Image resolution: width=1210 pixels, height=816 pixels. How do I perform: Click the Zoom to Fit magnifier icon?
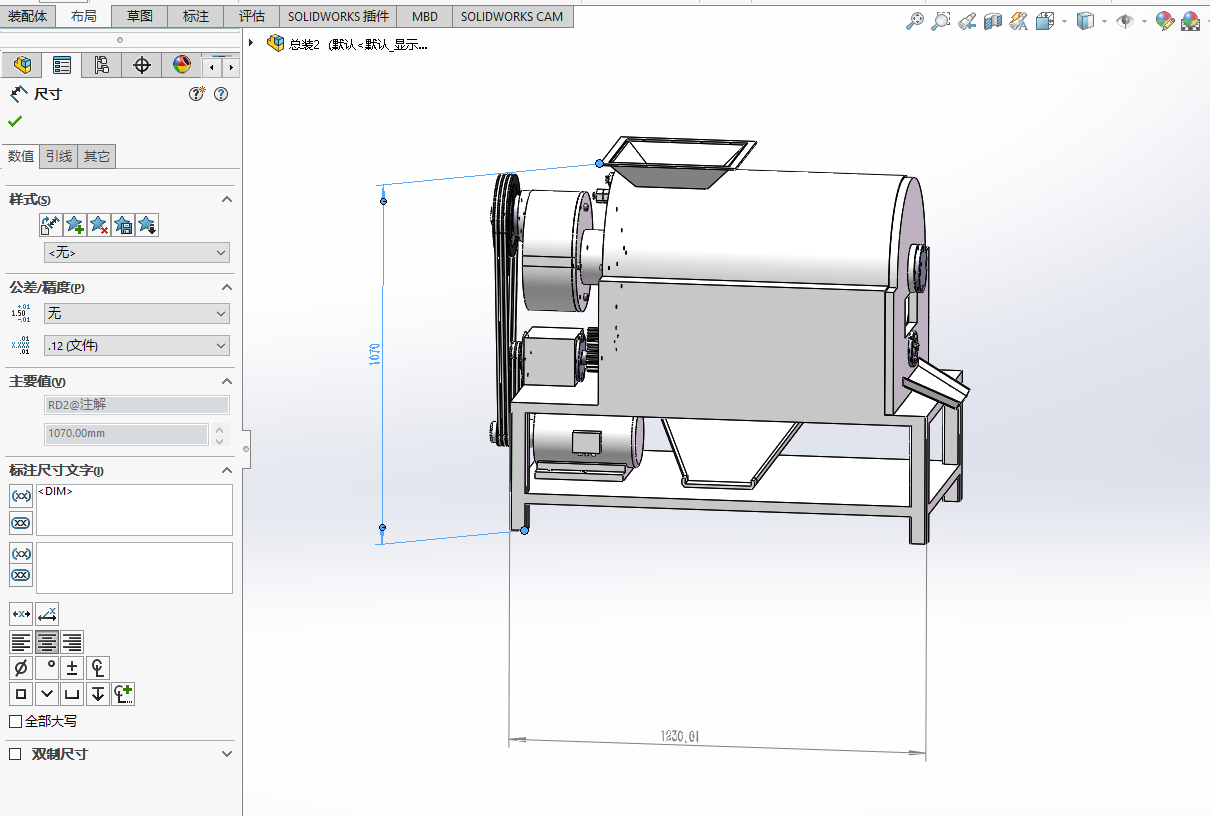coord(914,21)
